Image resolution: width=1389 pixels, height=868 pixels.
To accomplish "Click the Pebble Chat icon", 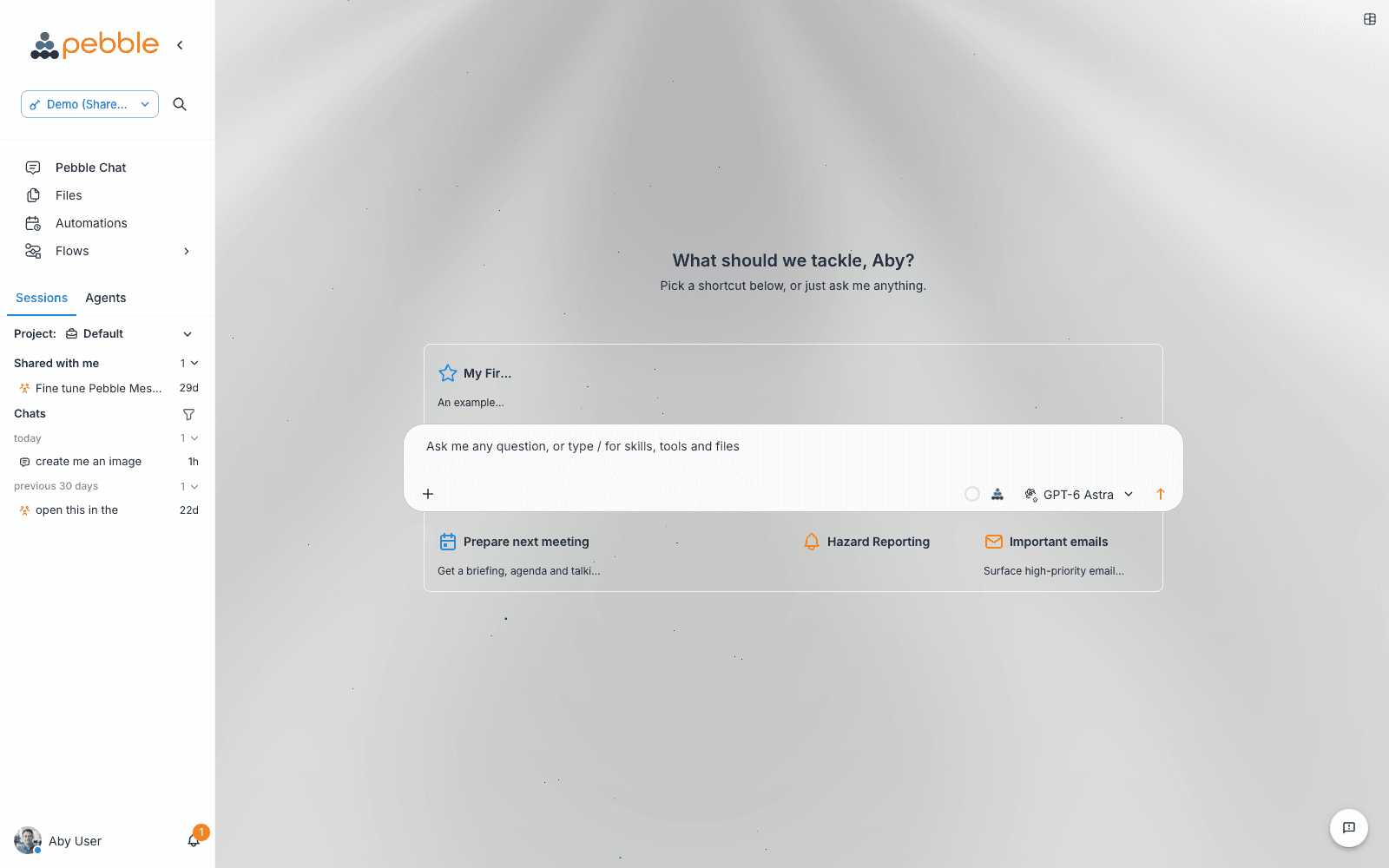I will [33, 168].
